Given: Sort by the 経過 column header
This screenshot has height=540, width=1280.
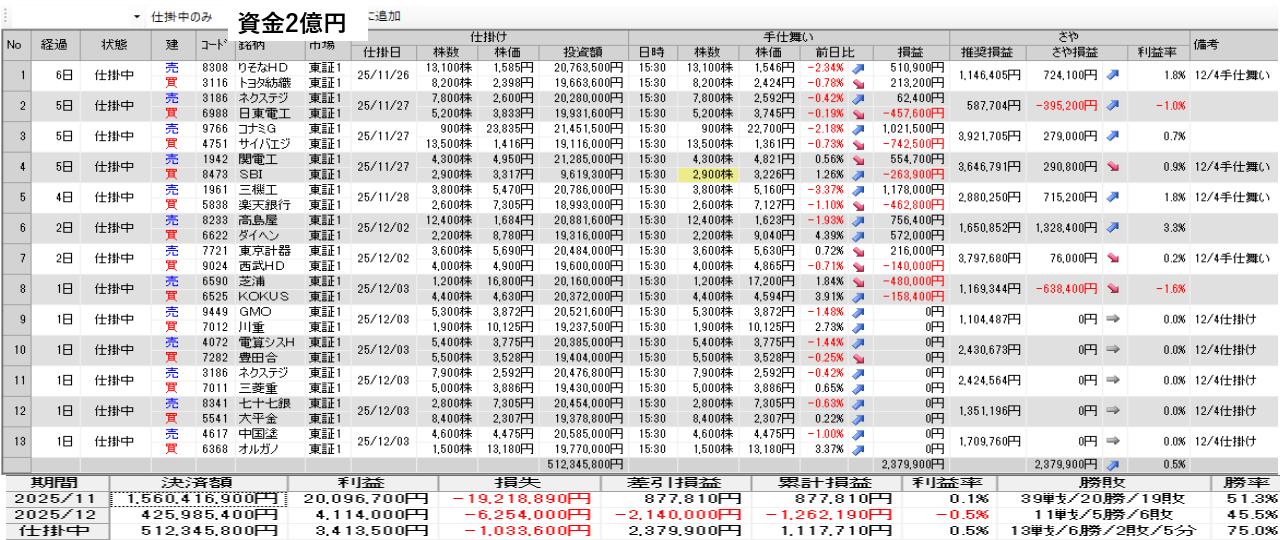Looking at the screenshot, I should click(54, 45).
